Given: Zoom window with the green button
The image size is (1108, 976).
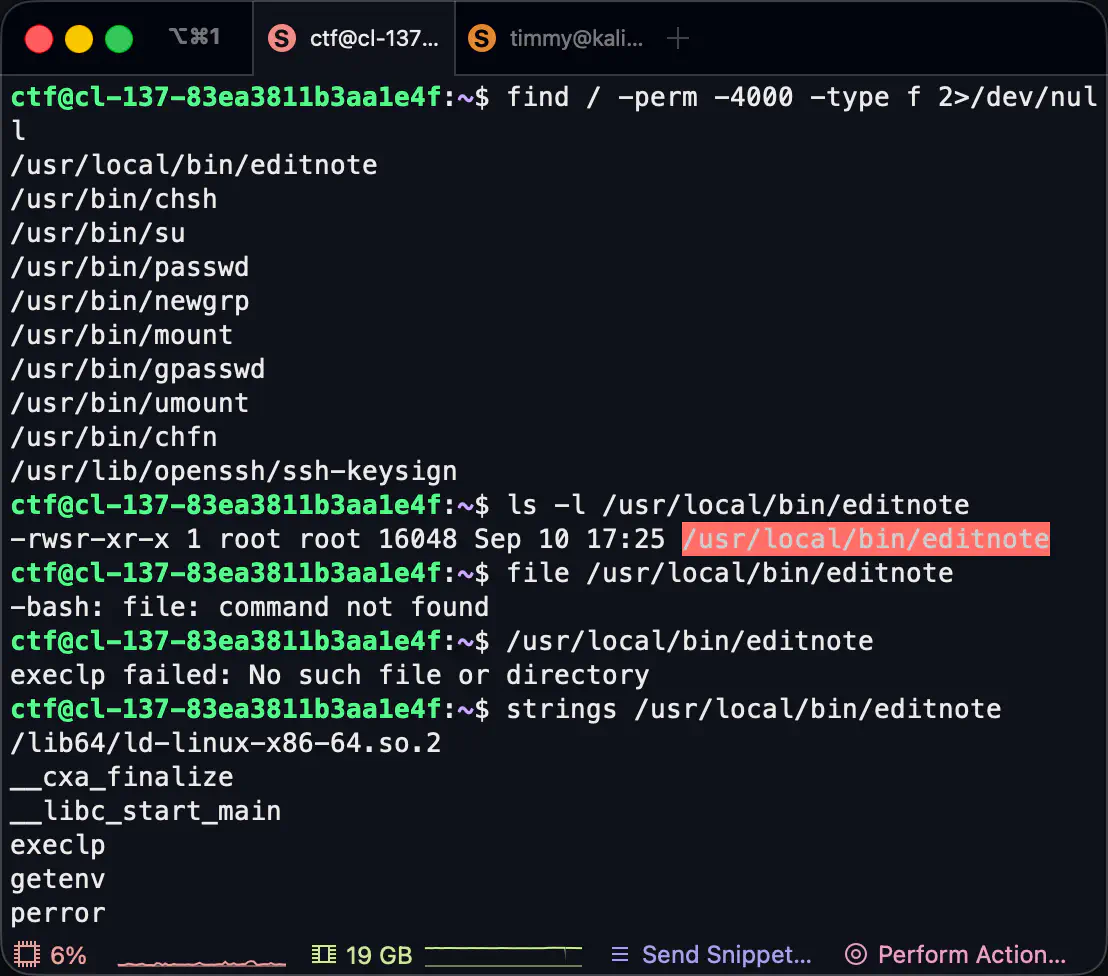Looking at the screenshot, I should click(x=119, y=39).
